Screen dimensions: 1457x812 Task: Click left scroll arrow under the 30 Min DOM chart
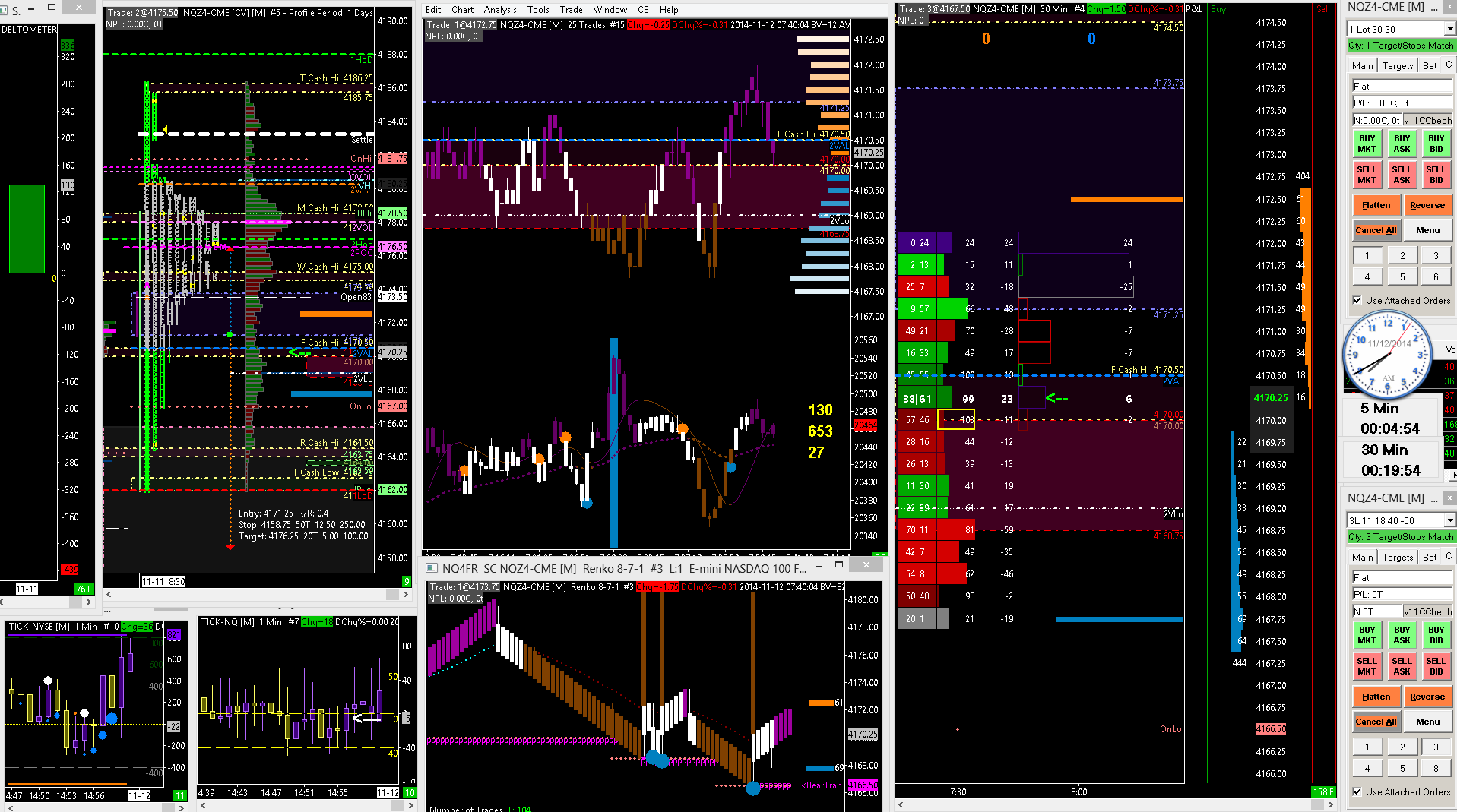tap(901, 804)
